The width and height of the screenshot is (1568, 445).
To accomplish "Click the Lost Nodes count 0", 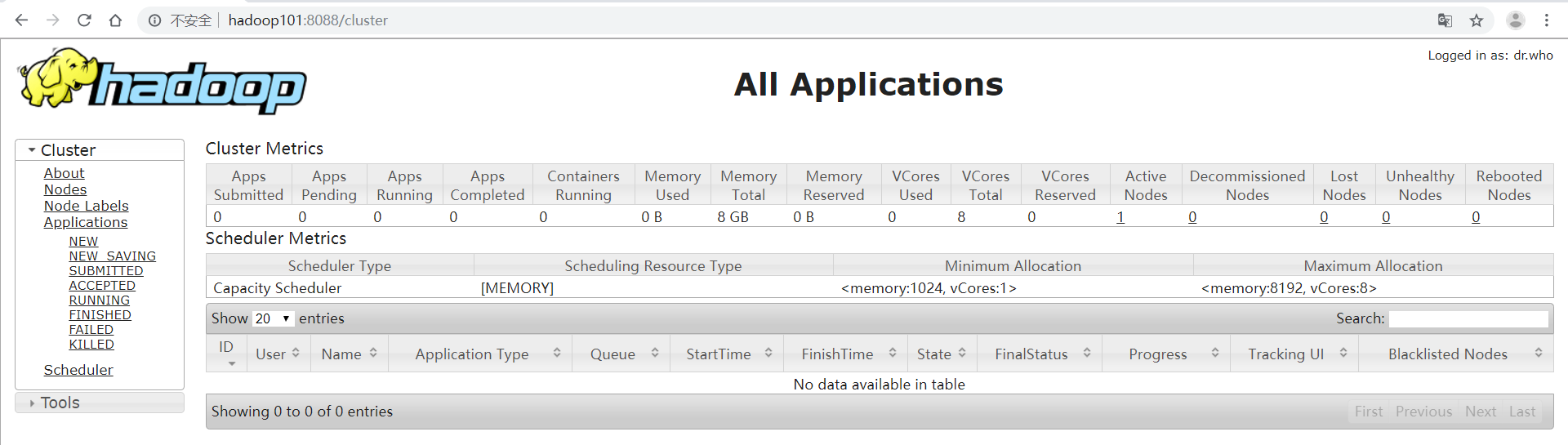I will pyautogui.click(x=1324, y=217).
